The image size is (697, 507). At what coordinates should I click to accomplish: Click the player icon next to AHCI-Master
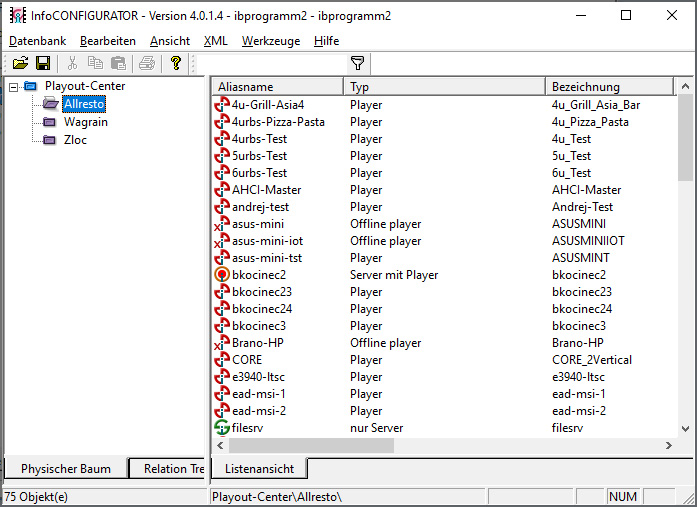pos(222,190)
